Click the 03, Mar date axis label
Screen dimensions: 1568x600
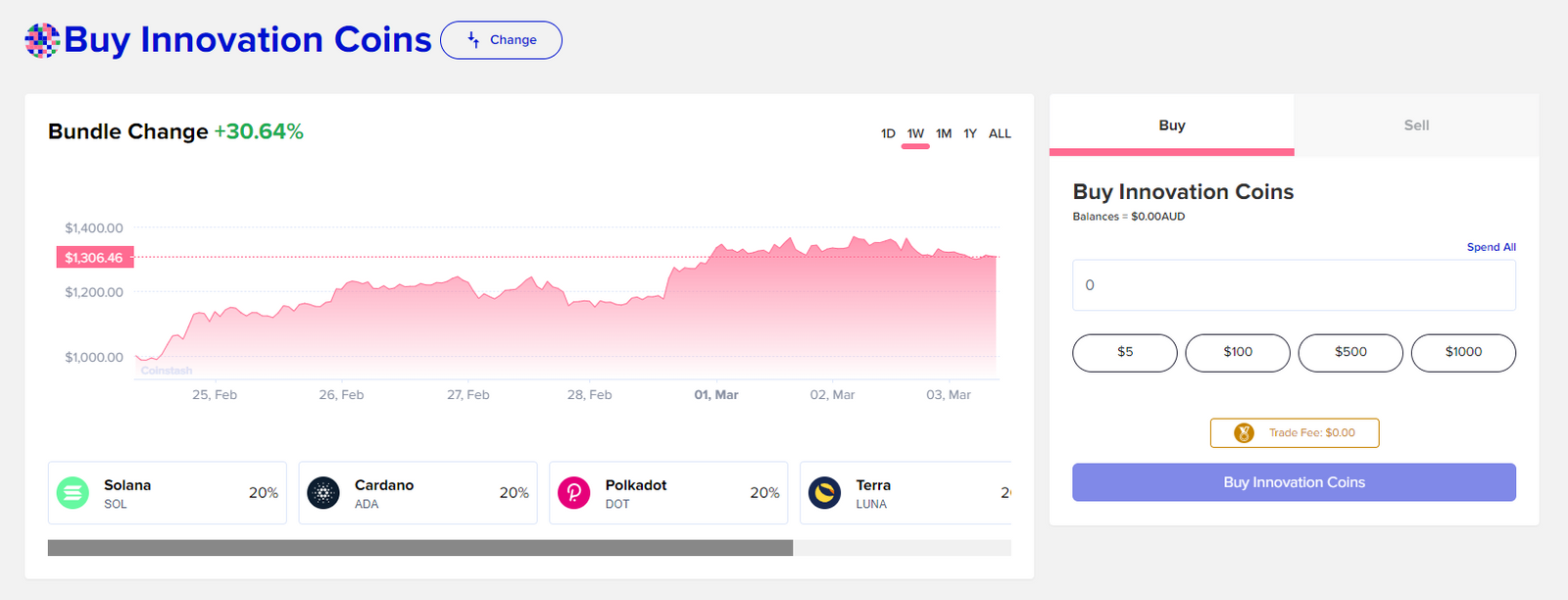pyautogui.click(x=949, y=395)
